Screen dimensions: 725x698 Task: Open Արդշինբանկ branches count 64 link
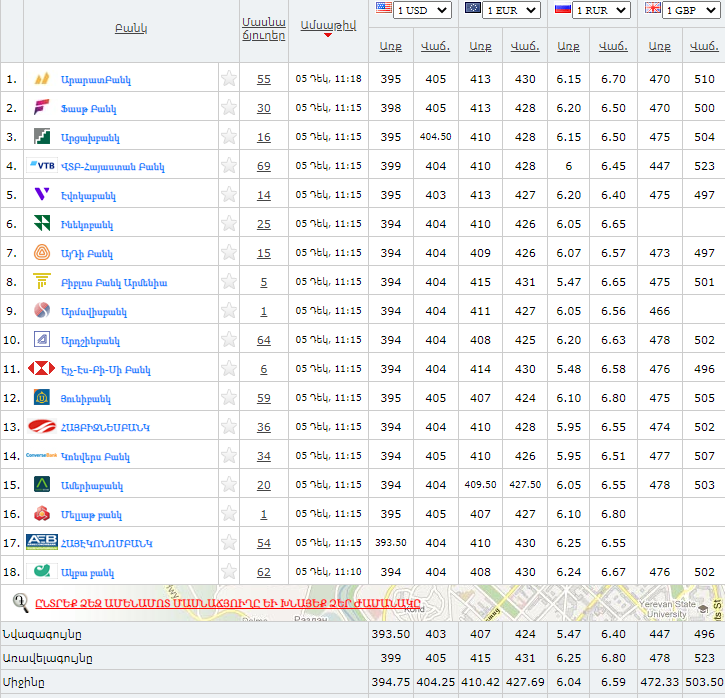[264, 340]
